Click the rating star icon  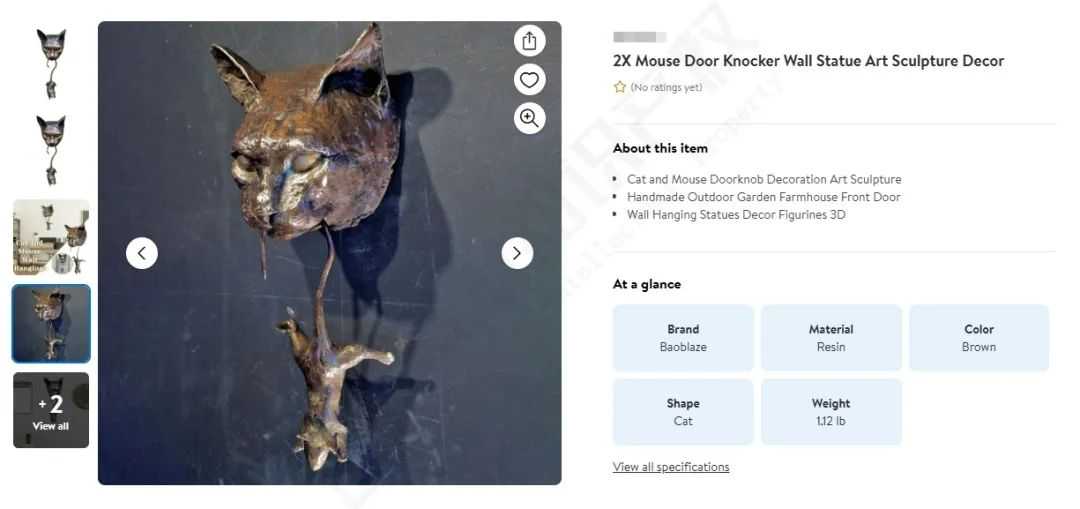(x=620, y=87)
